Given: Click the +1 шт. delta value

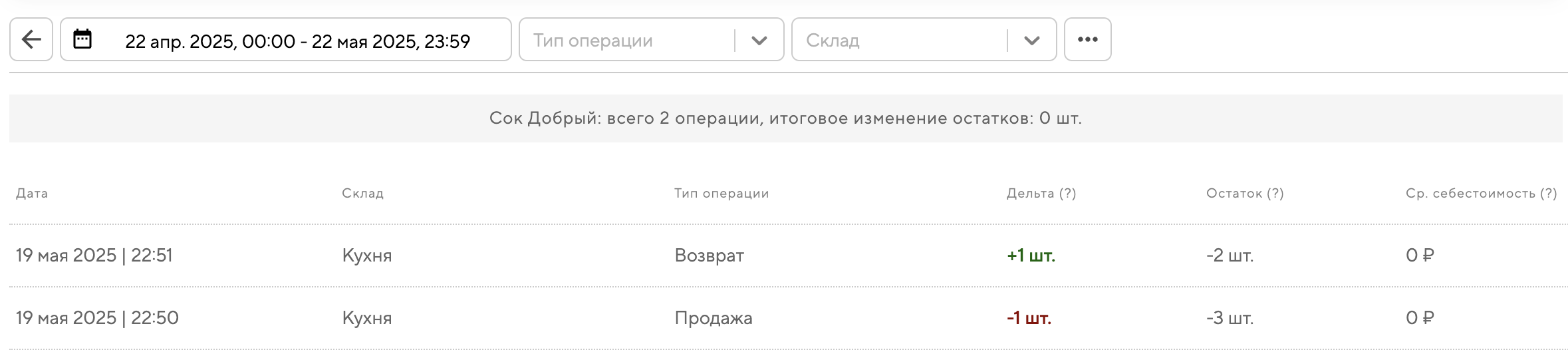Looking at the screenshot, I should 1031,256.
